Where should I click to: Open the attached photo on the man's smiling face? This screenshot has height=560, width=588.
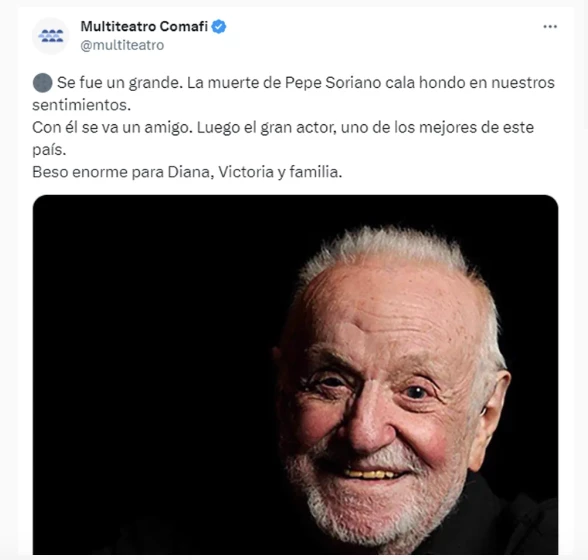(x=390, y=405)
